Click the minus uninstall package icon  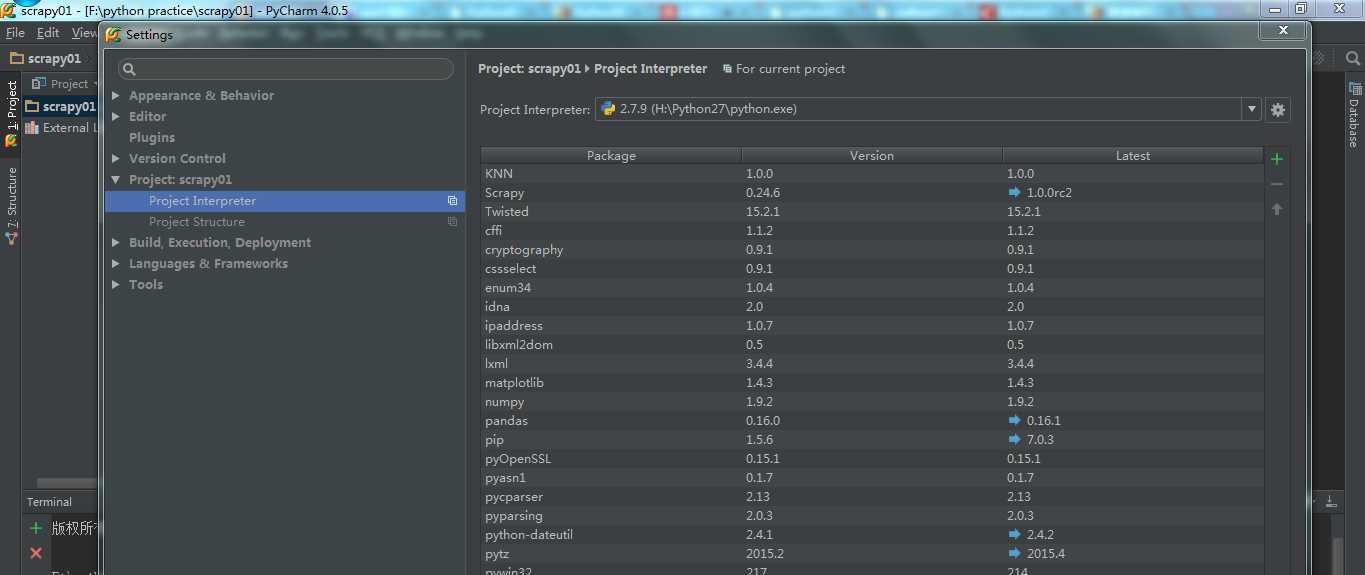click(x=1276, y=184)
